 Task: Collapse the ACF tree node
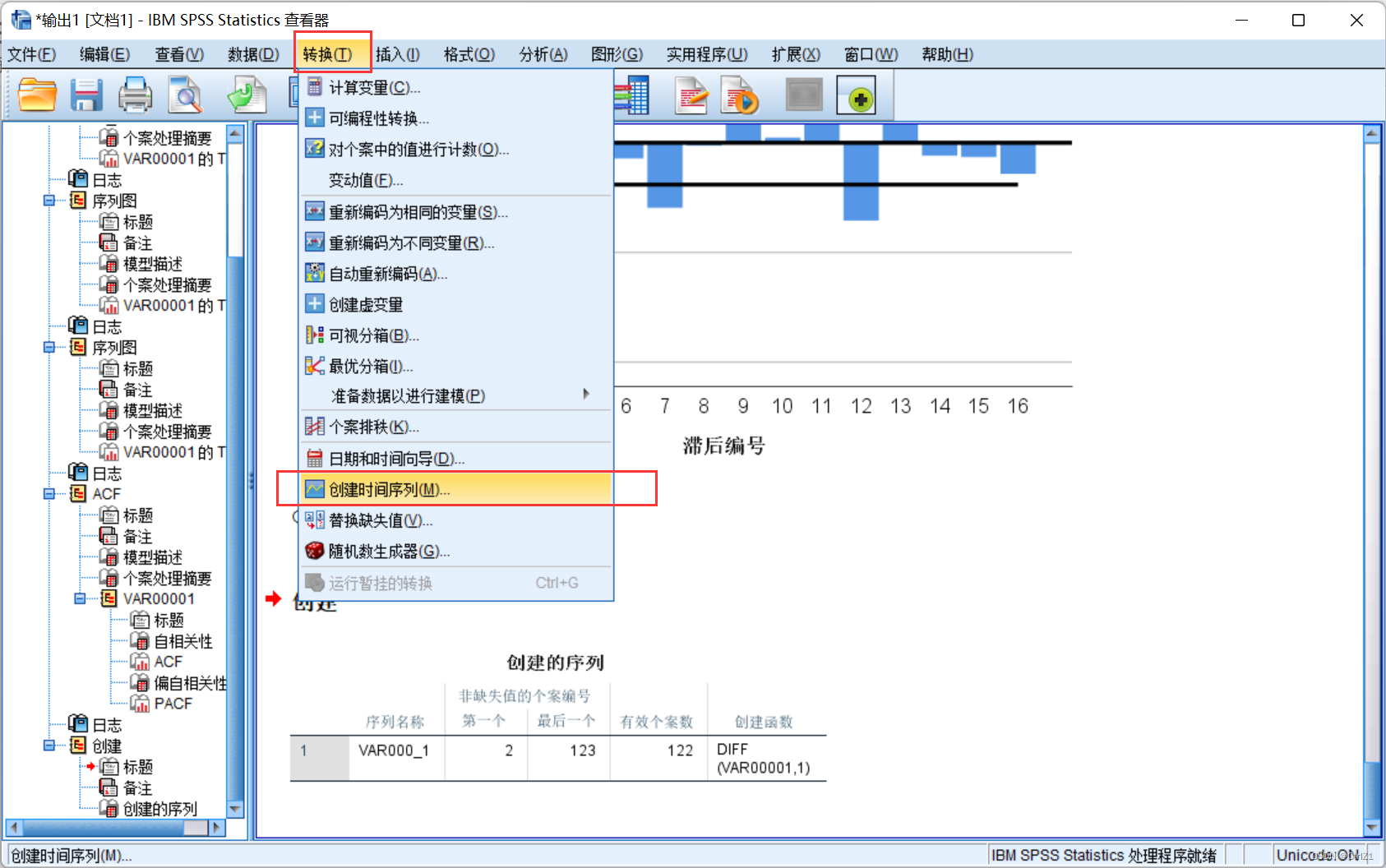[x=48, y=493]
